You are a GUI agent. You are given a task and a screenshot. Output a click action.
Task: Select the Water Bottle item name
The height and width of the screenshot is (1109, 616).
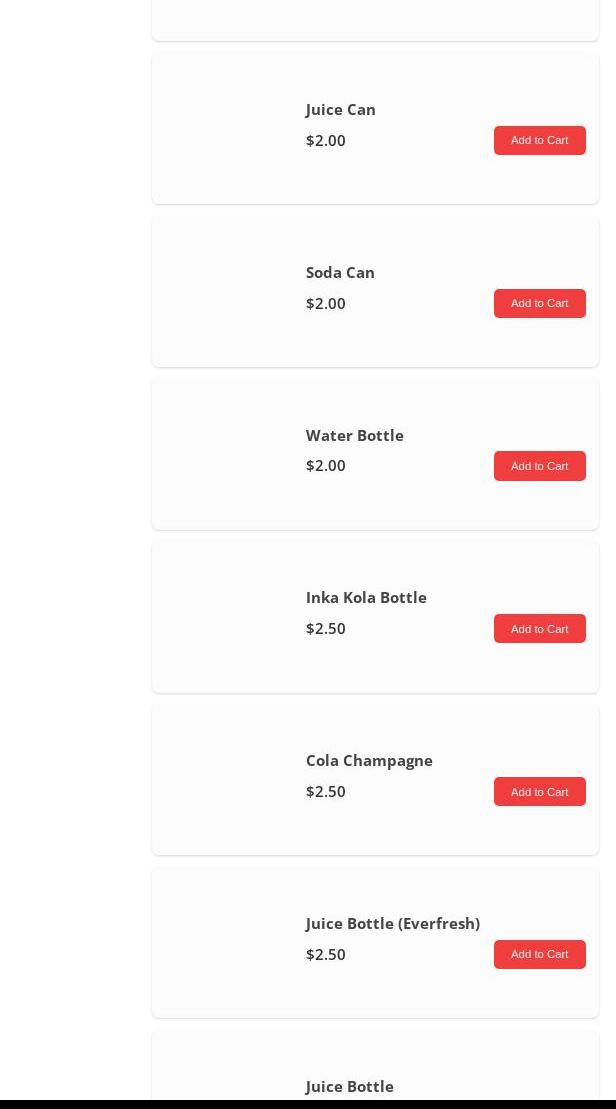point(354,435)
